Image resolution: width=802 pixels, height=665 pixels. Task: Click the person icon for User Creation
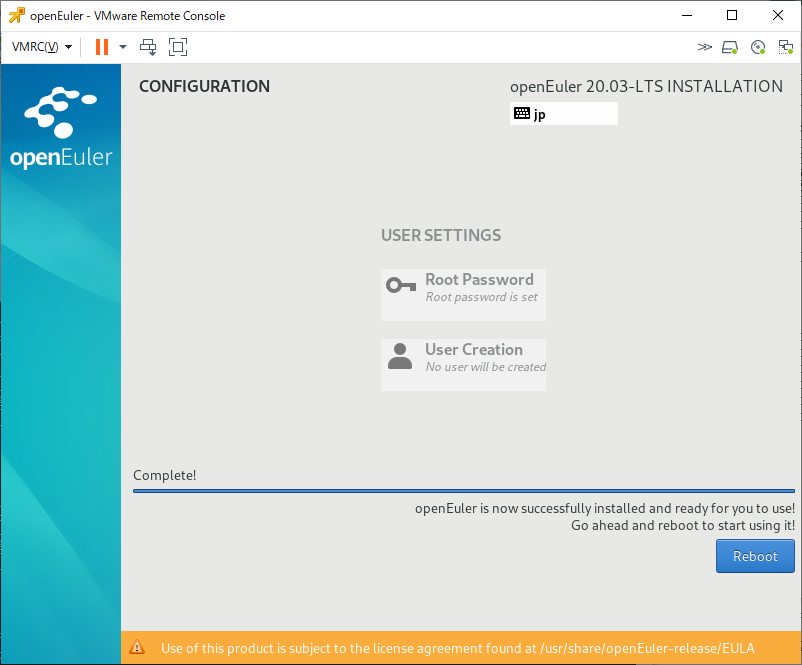[400, 356]
